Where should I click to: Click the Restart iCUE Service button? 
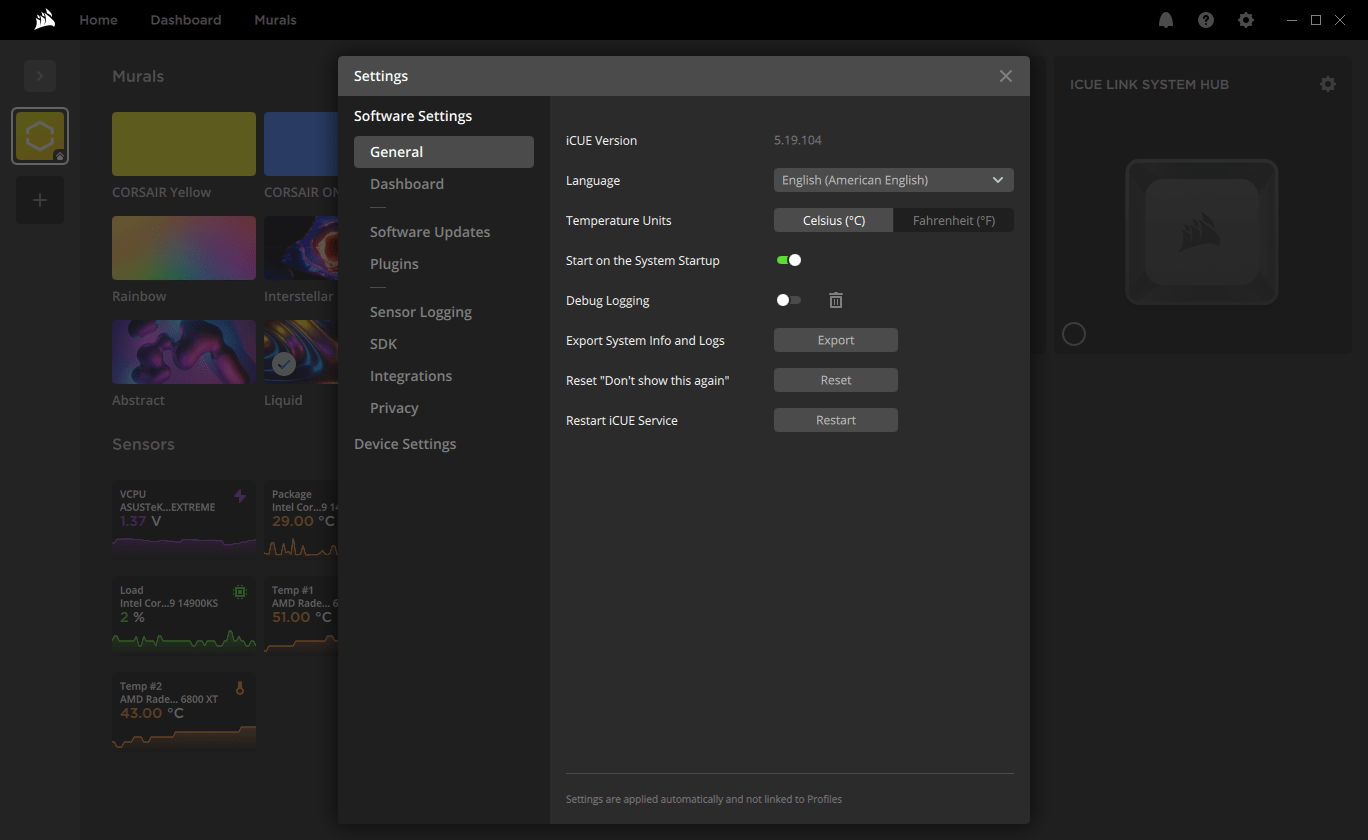pyautogui.click(x=835, y=420)
